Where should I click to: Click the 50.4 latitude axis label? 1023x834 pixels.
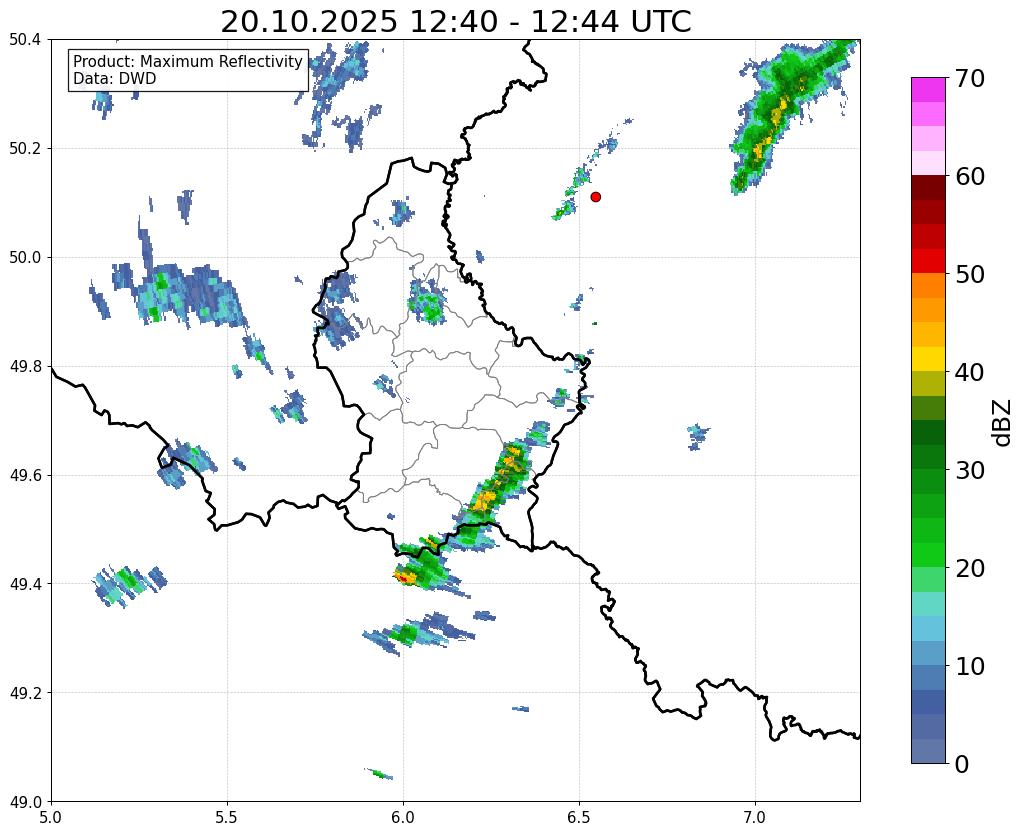point(25,40)
